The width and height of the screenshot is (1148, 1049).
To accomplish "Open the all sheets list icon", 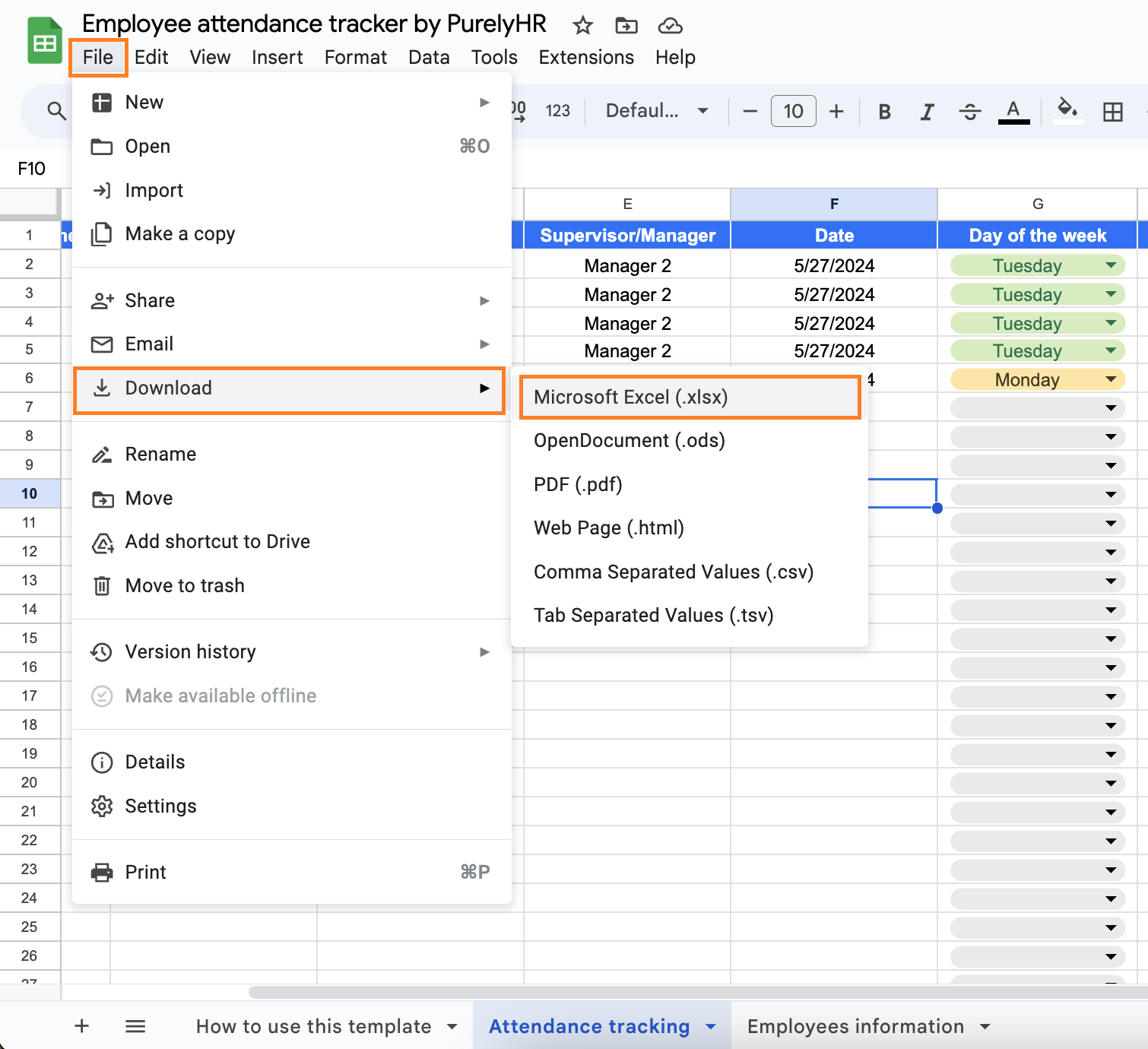I will coord(135,1026).
